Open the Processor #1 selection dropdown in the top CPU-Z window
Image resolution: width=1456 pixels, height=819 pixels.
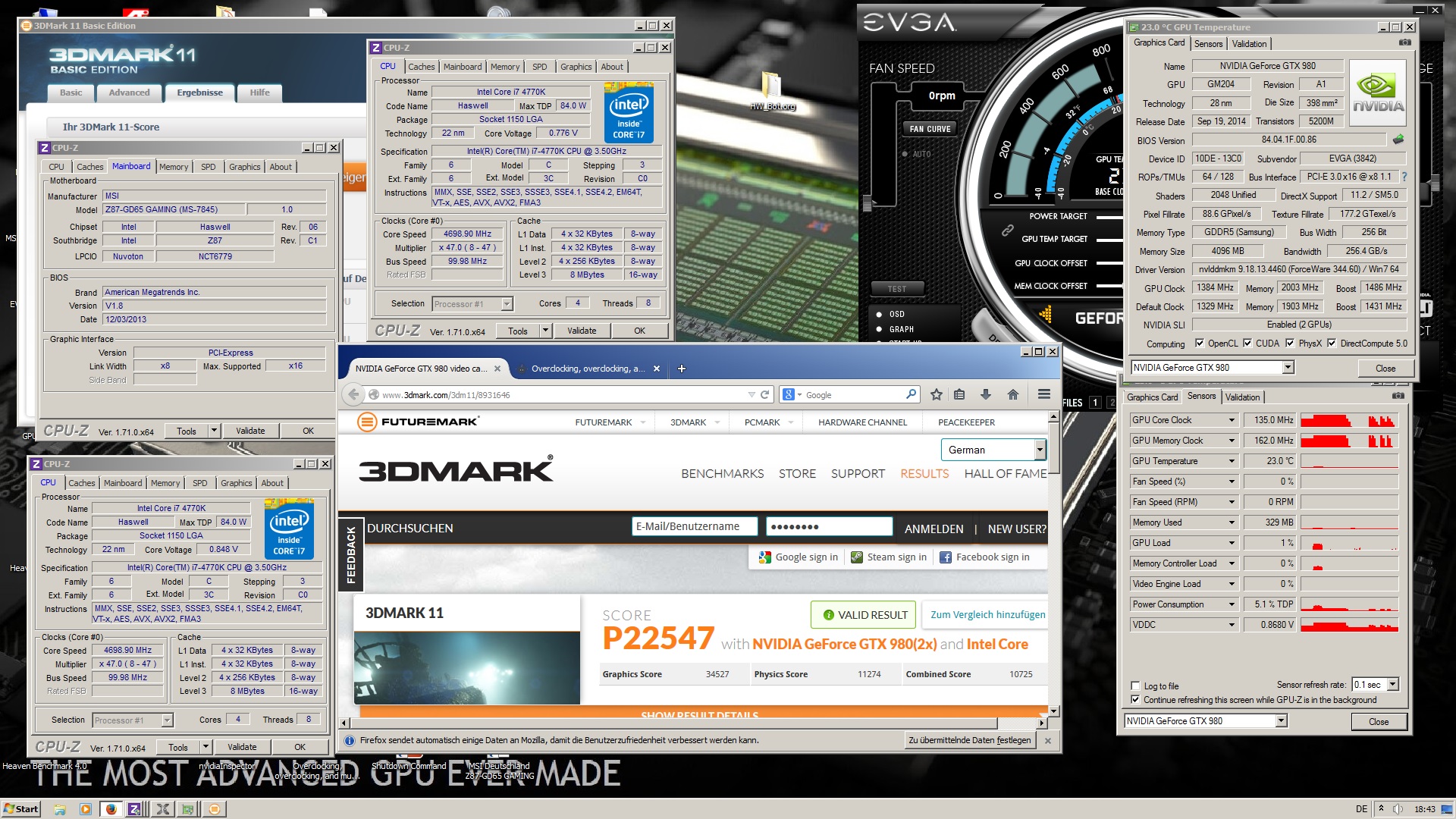tap(507, 304)
